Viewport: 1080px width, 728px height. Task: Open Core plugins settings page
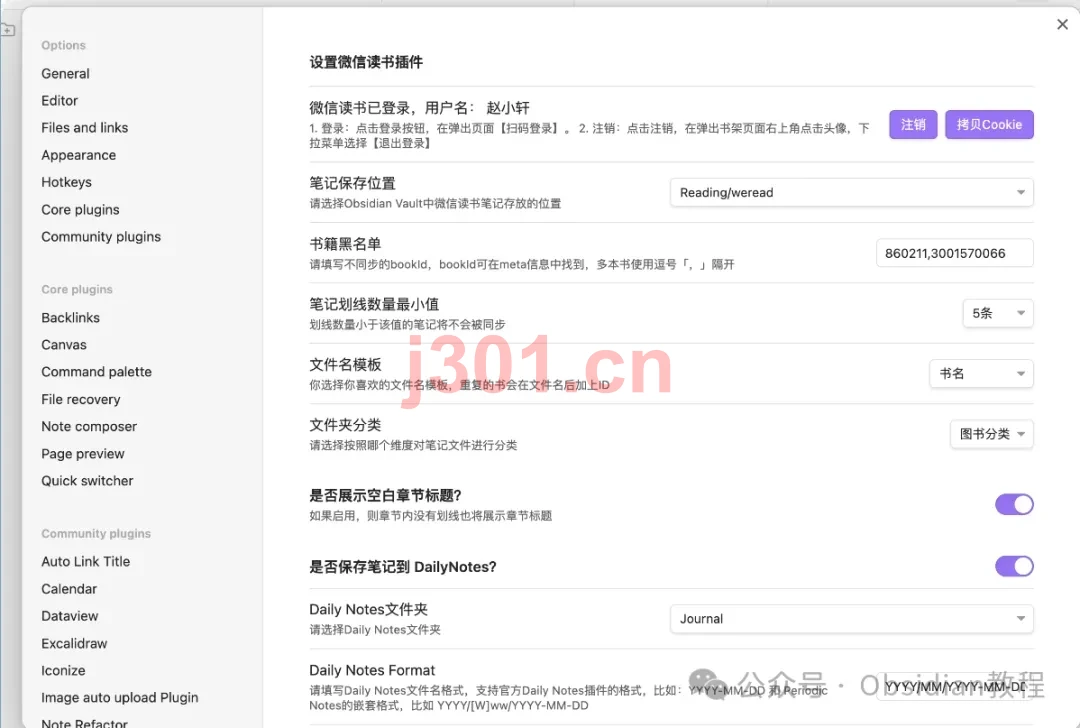(80, 209)
